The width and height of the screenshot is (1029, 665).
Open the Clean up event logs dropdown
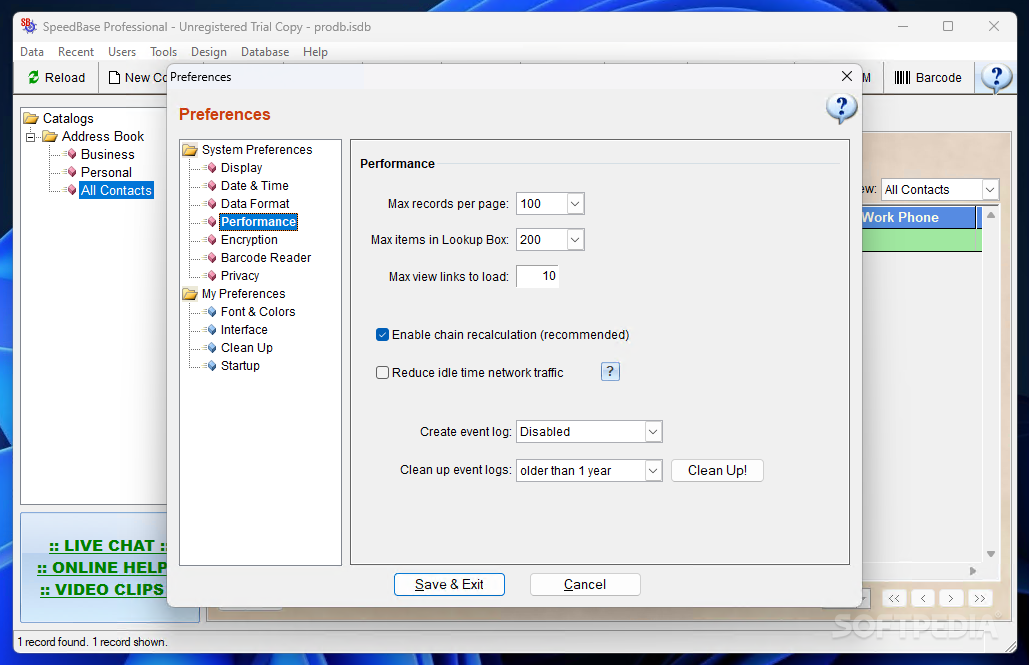pyautogui.click(x=653, y=471)
